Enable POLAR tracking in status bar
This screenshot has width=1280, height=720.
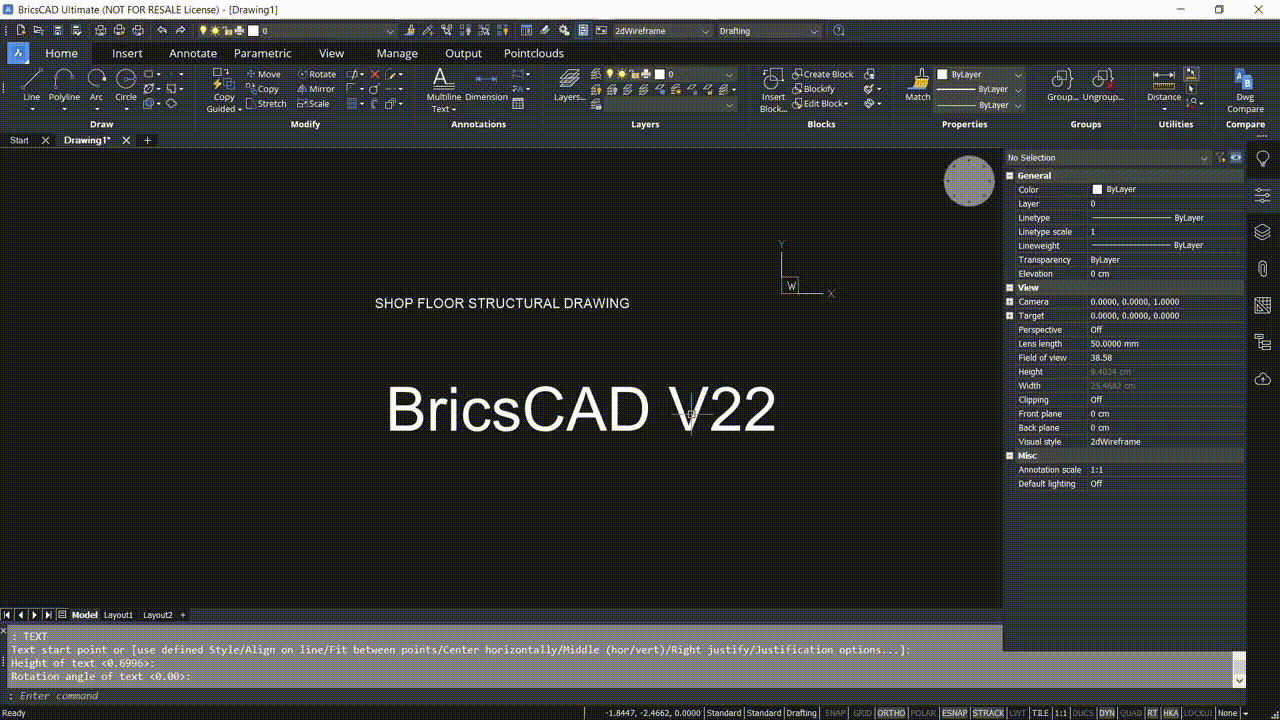[x=924, y=713]
